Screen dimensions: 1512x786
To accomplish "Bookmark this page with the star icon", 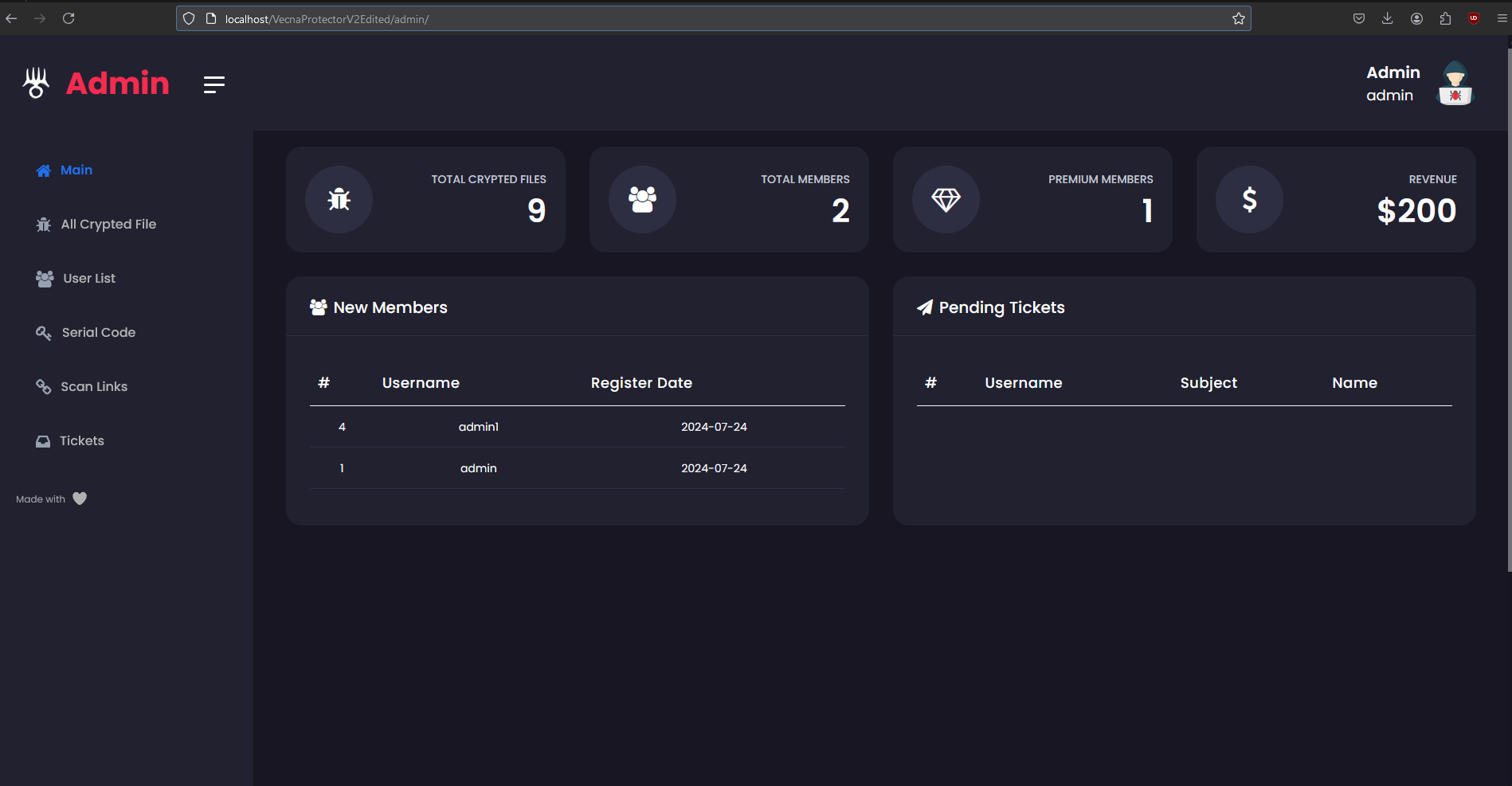I will tap(1239, 18).
